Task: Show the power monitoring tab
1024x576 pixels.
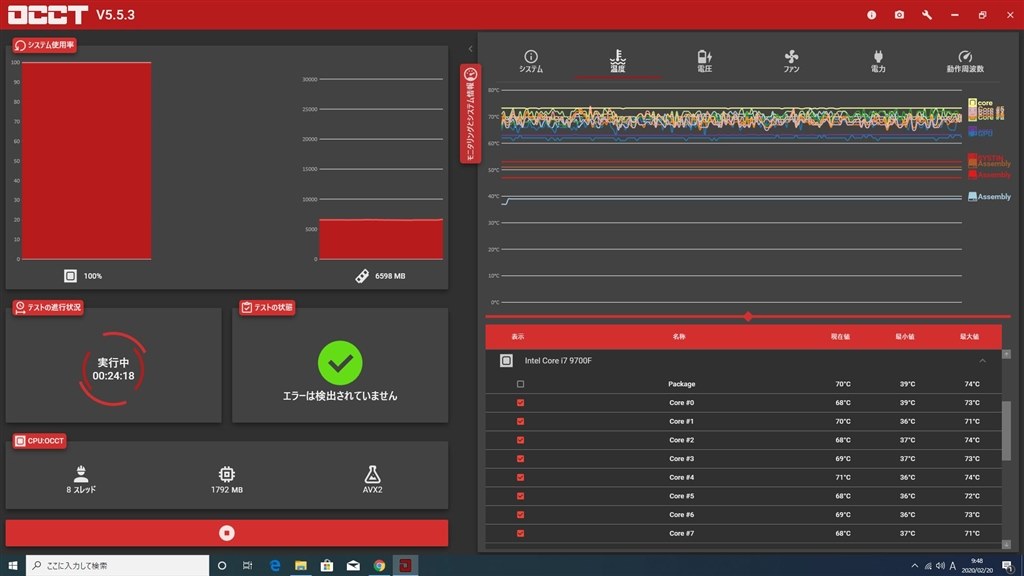Action: pyautogui.click(x=878, y=60)
